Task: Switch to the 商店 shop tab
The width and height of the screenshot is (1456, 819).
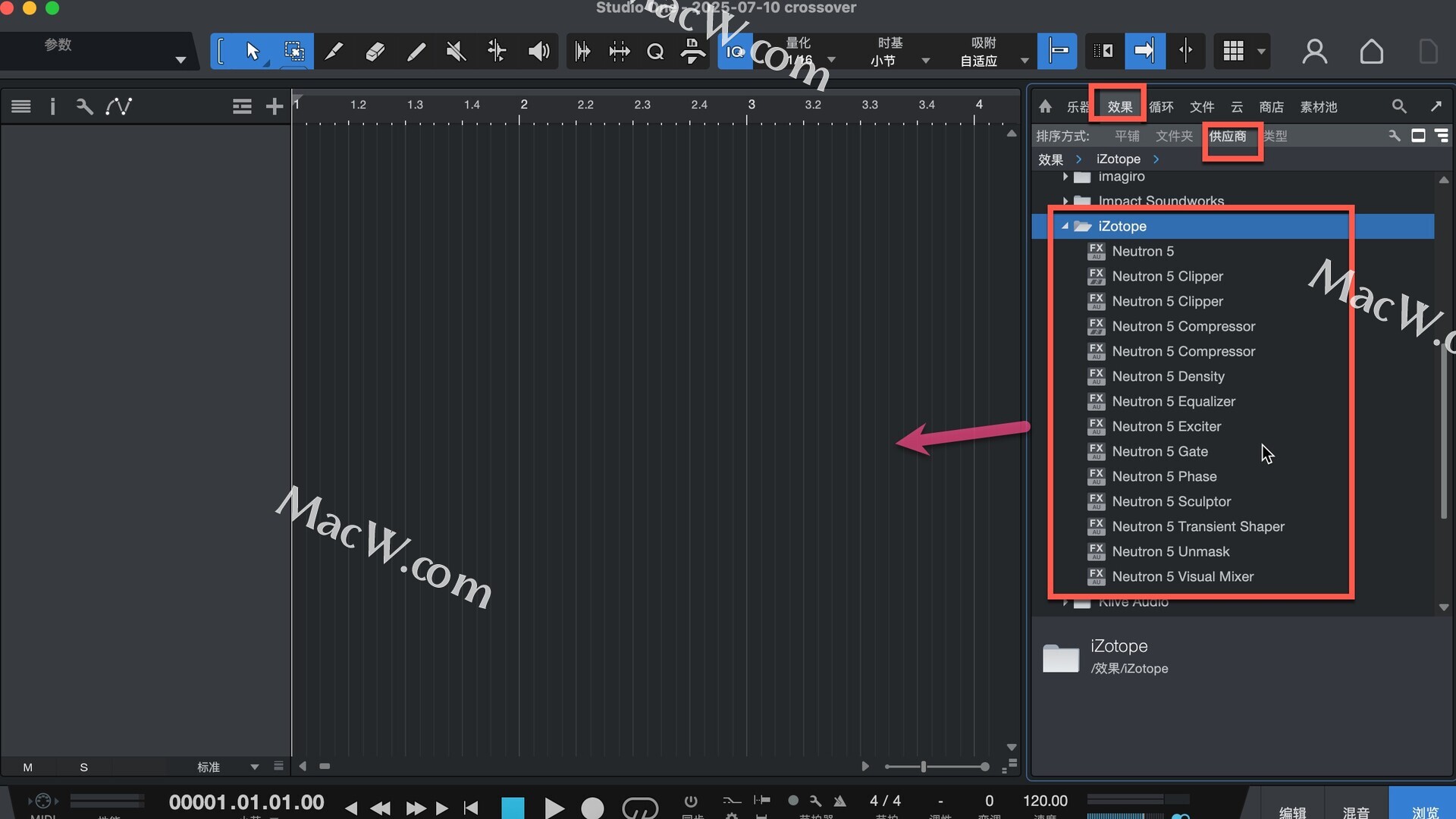Action: click(x=1272, y=107)
